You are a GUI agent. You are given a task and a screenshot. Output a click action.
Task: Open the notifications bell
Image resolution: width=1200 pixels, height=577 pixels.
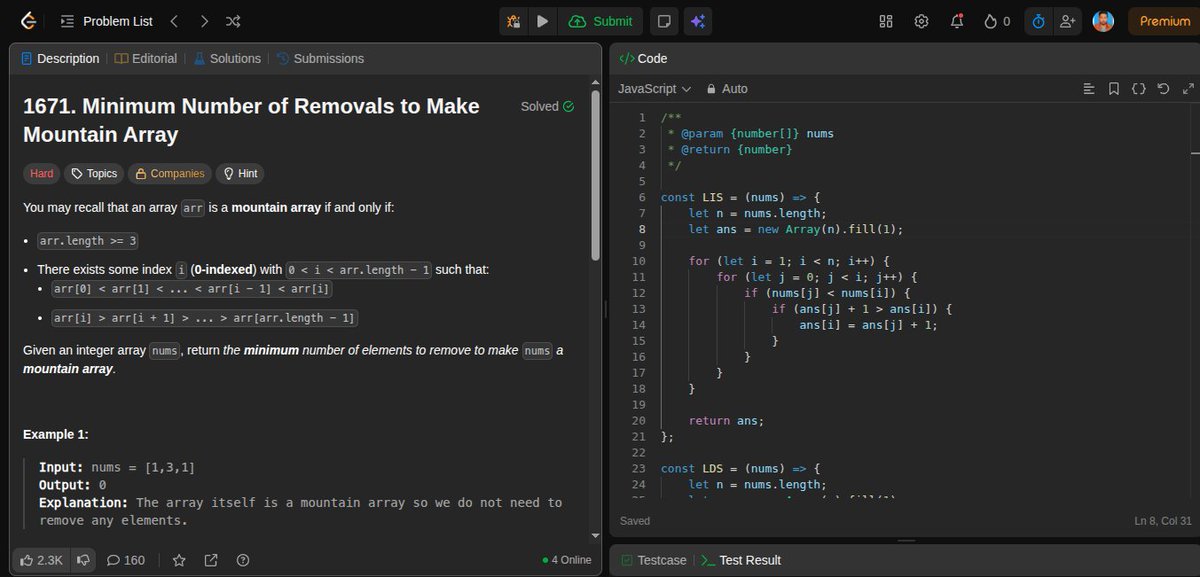pos(956,21)
